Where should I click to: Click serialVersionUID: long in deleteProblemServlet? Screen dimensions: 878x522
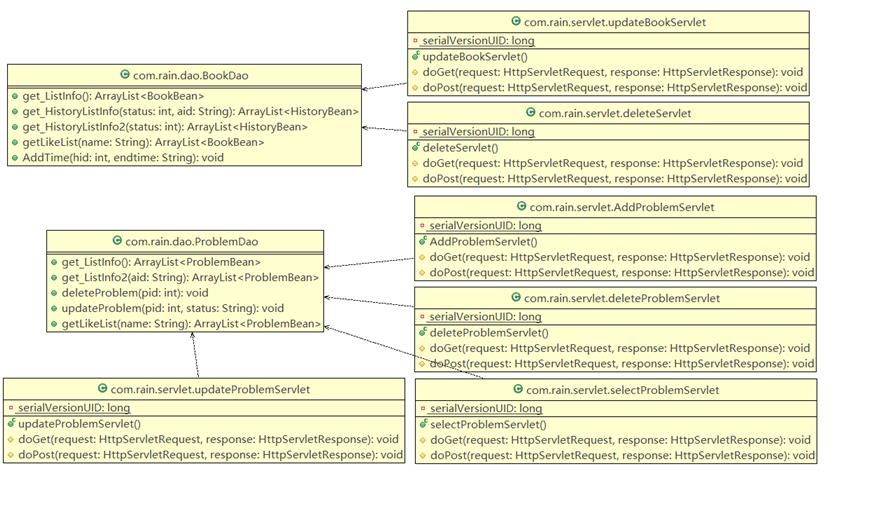[485, 316]
